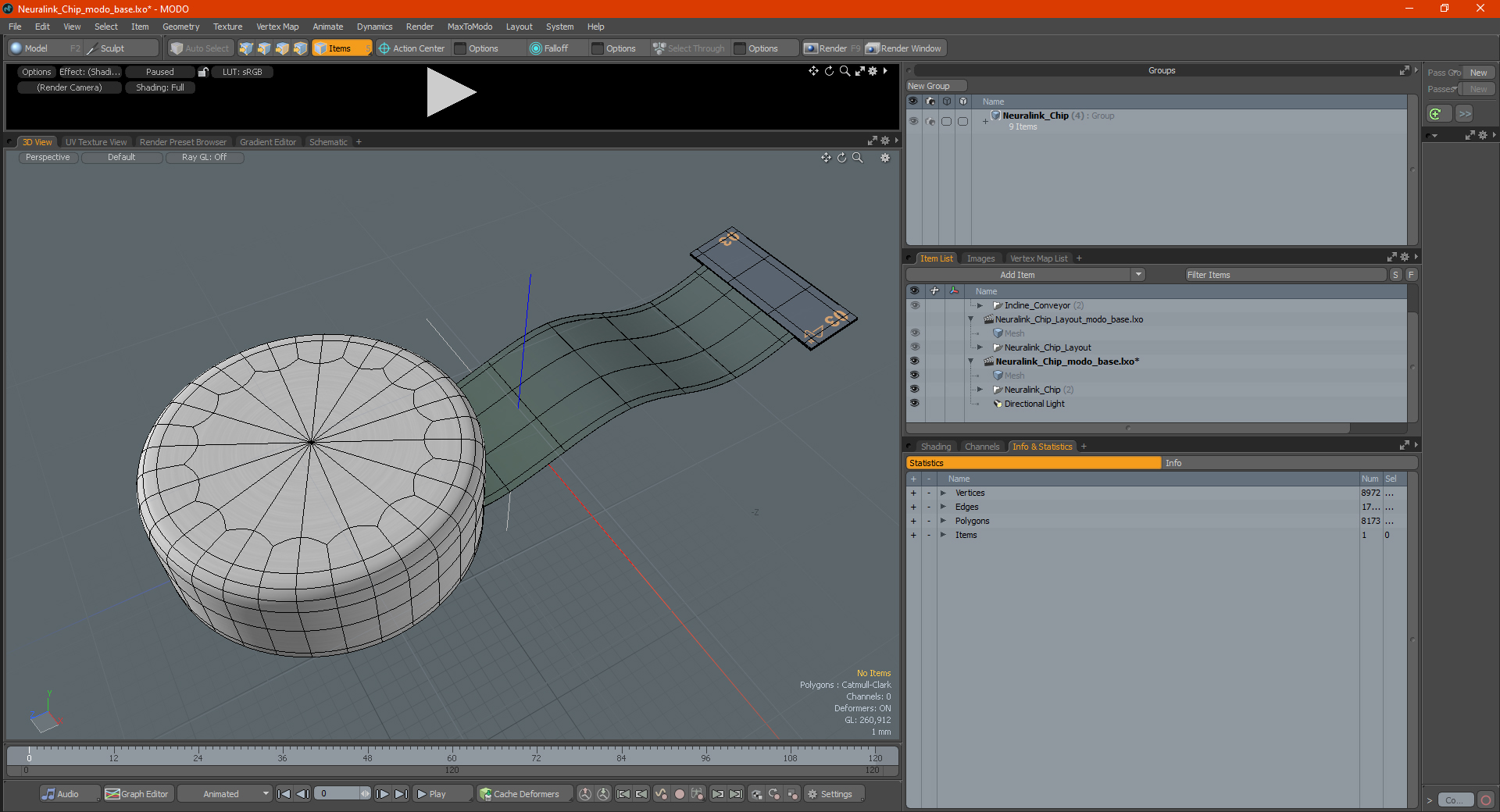Viewport: 1500px width, 812px height.
Task: Switch to Channels tab
Action: pyautogui.click(x=982, y=447)
